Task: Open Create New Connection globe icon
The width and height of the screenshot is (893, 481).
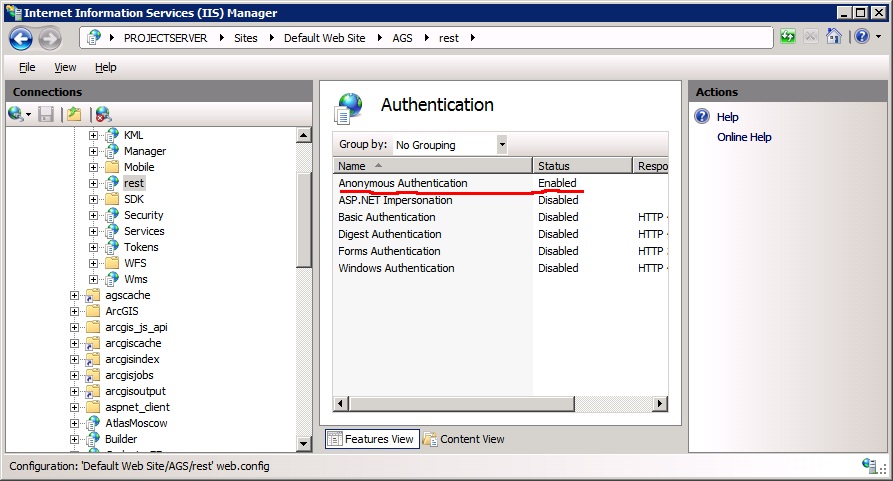Action: pos(15,114)
